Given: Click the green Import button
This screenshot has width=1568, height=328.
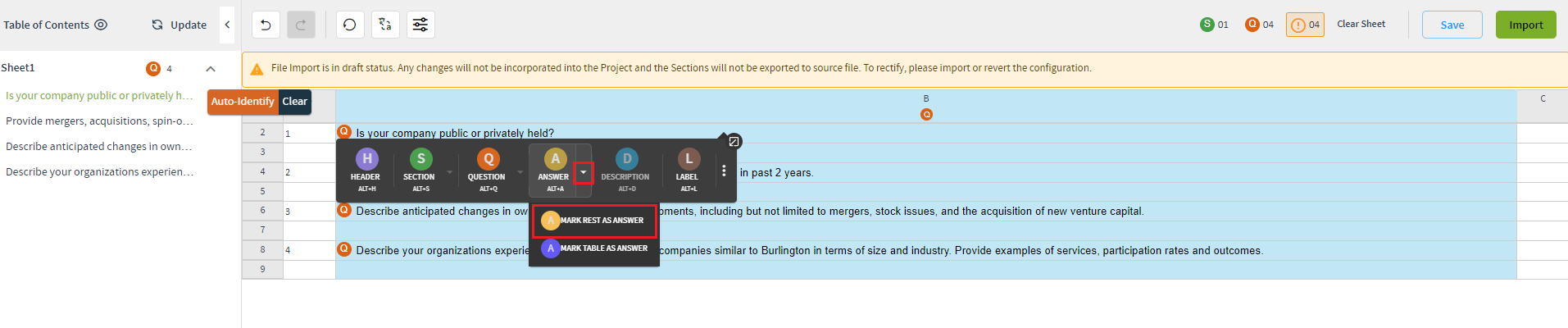Looking at the screenshot, I should [x=1526, y=25].
